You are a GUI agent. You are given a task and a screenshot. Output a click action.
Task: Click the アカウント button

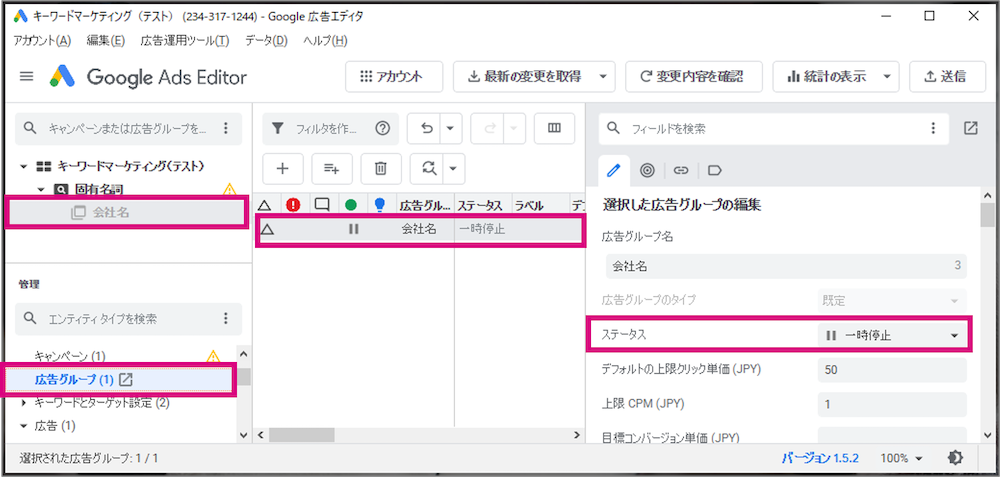[x=393, y=77]
